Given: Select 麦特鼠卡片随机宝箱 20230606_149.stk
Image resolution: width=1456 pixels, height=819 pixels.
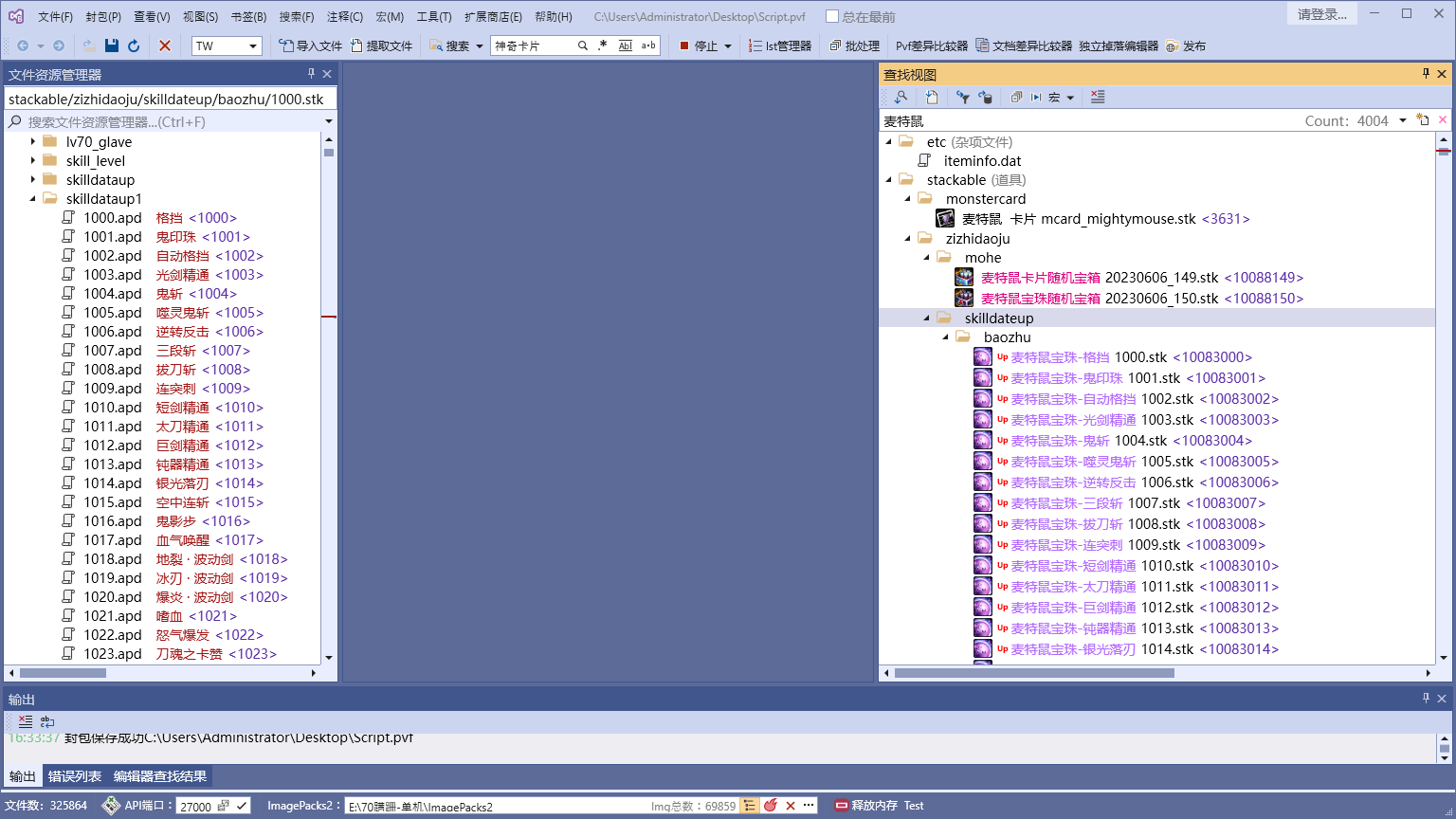Looking at the screenshot, I should tap(1129, 278).
